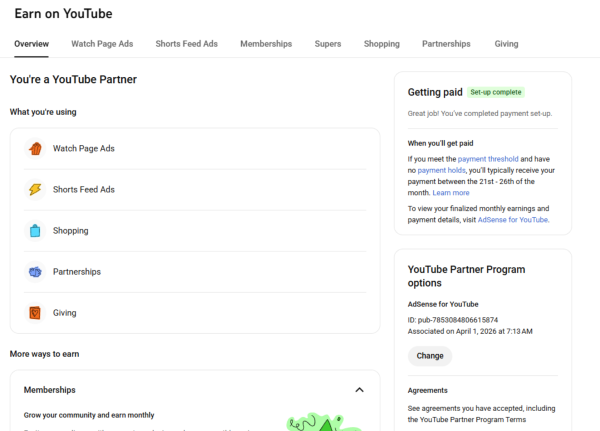Click the Getting paid heading
Viewport: 600px width, 431px height.
point(435,92)
